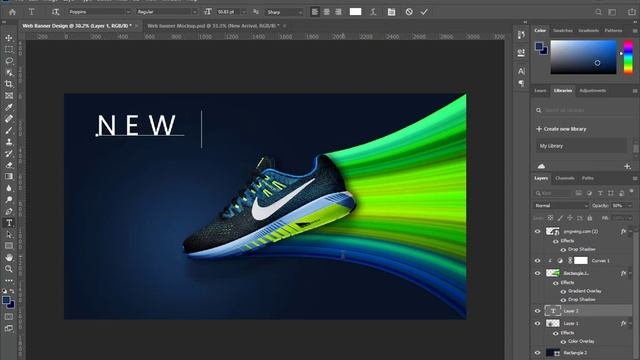This screenshot has height=360, width=640.
Task: Switch to the Adjustments tab
Action: click(x=593, y=91)
